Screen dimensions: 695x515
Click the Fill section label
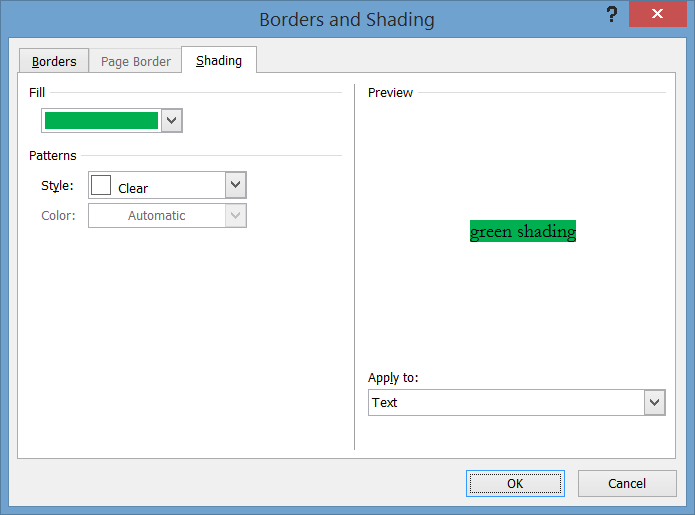tap(37, 93)
